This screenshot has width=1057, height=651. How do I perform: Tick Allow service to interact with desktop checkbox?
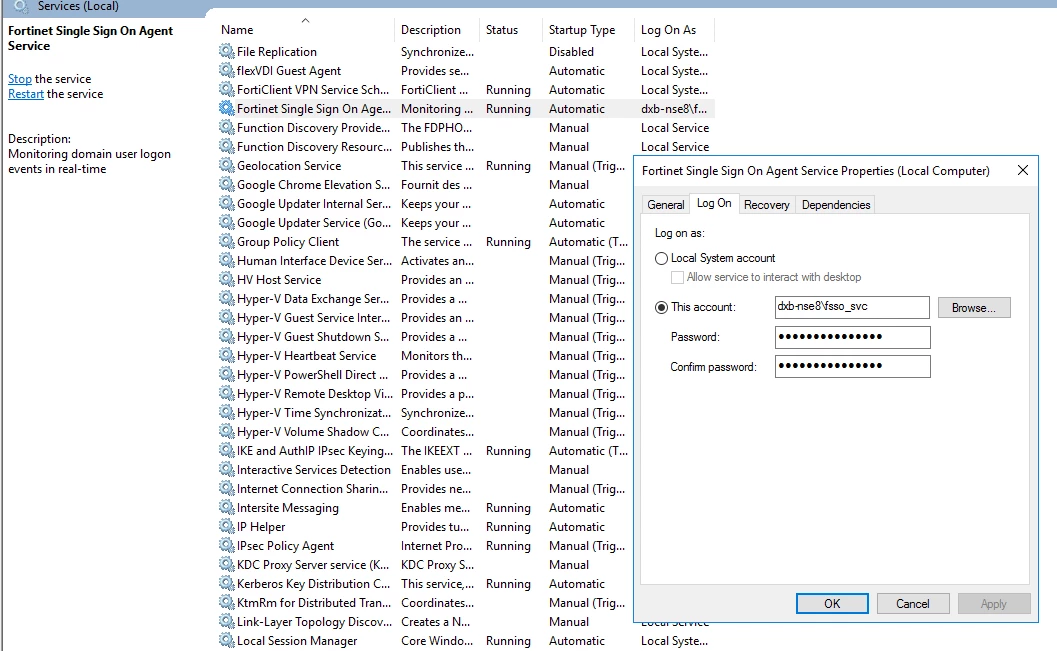coord(677,277)
